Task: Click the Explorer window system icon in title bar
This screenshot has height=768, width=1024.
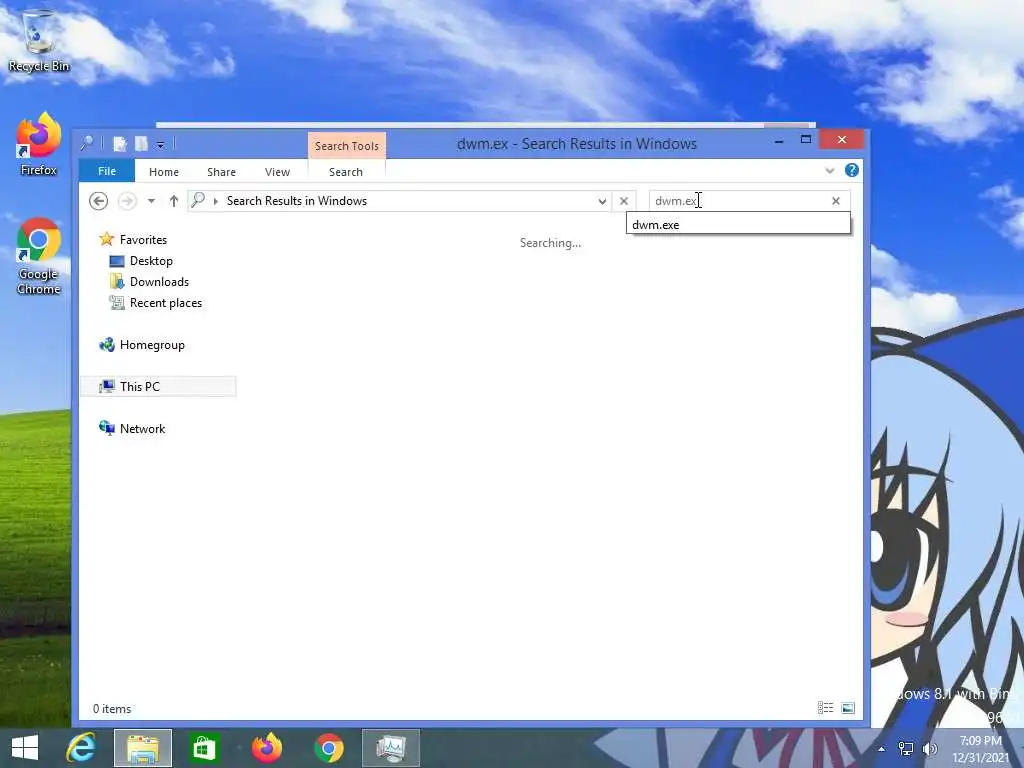Action: pos(87,143)
